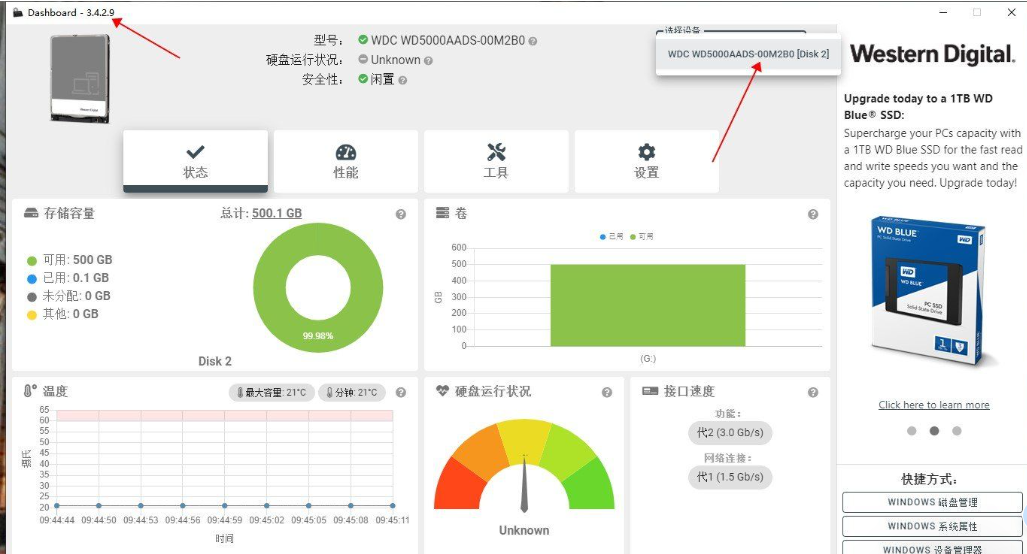Image resolution: width=1027 pixels, height=554 pixels.
Task: Click the 未分配: 0 GB legend entry
Action: coord(69,296)
